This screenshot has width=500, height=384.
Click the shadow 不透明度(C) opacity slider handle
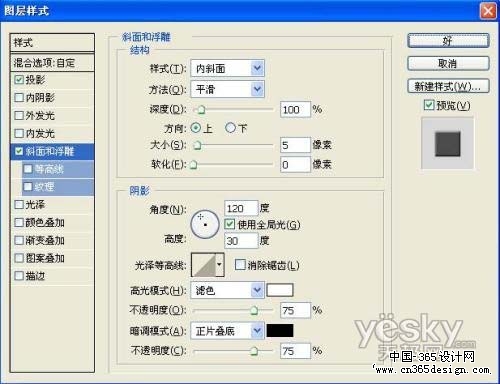tap(254, 351)
